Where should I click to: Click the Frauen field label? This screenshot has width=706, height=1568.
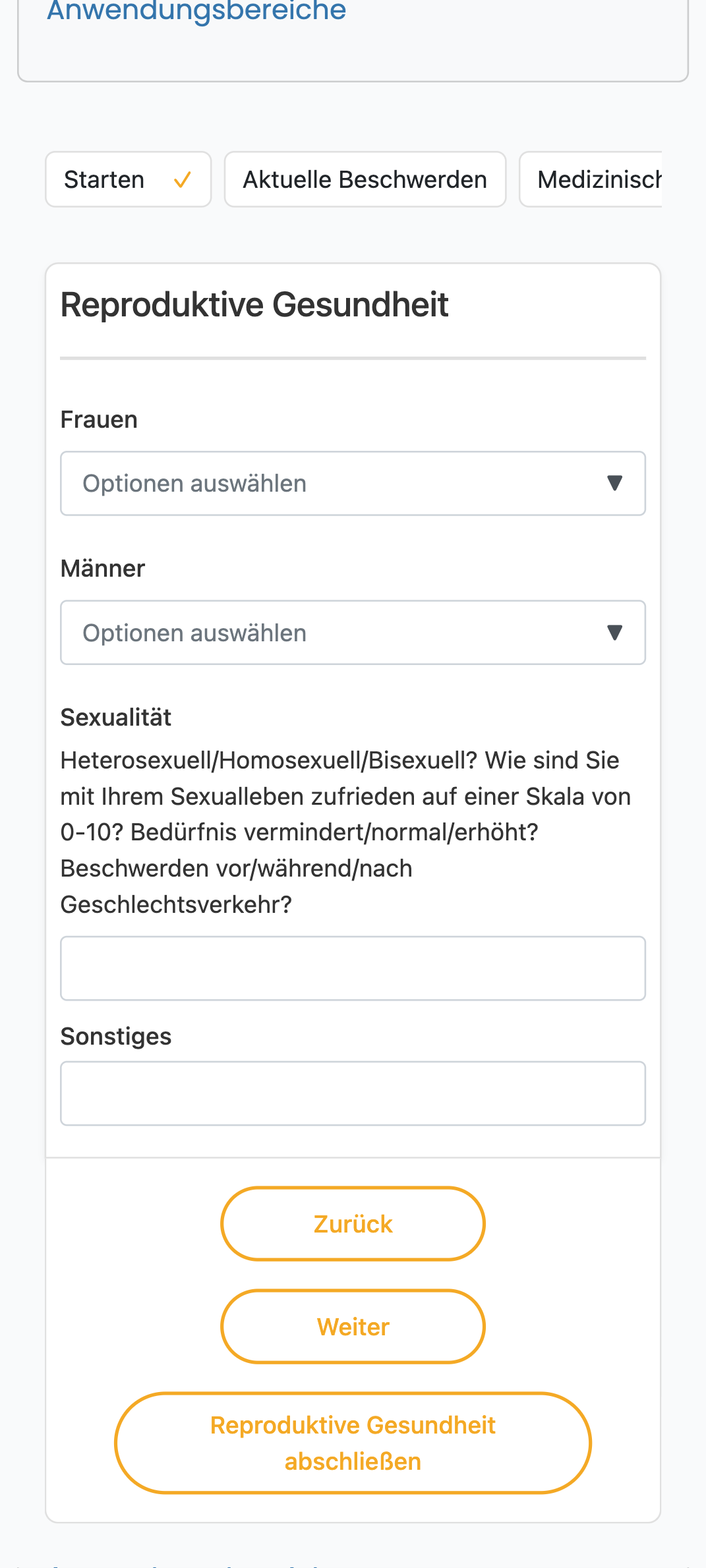tap(99, 420)
